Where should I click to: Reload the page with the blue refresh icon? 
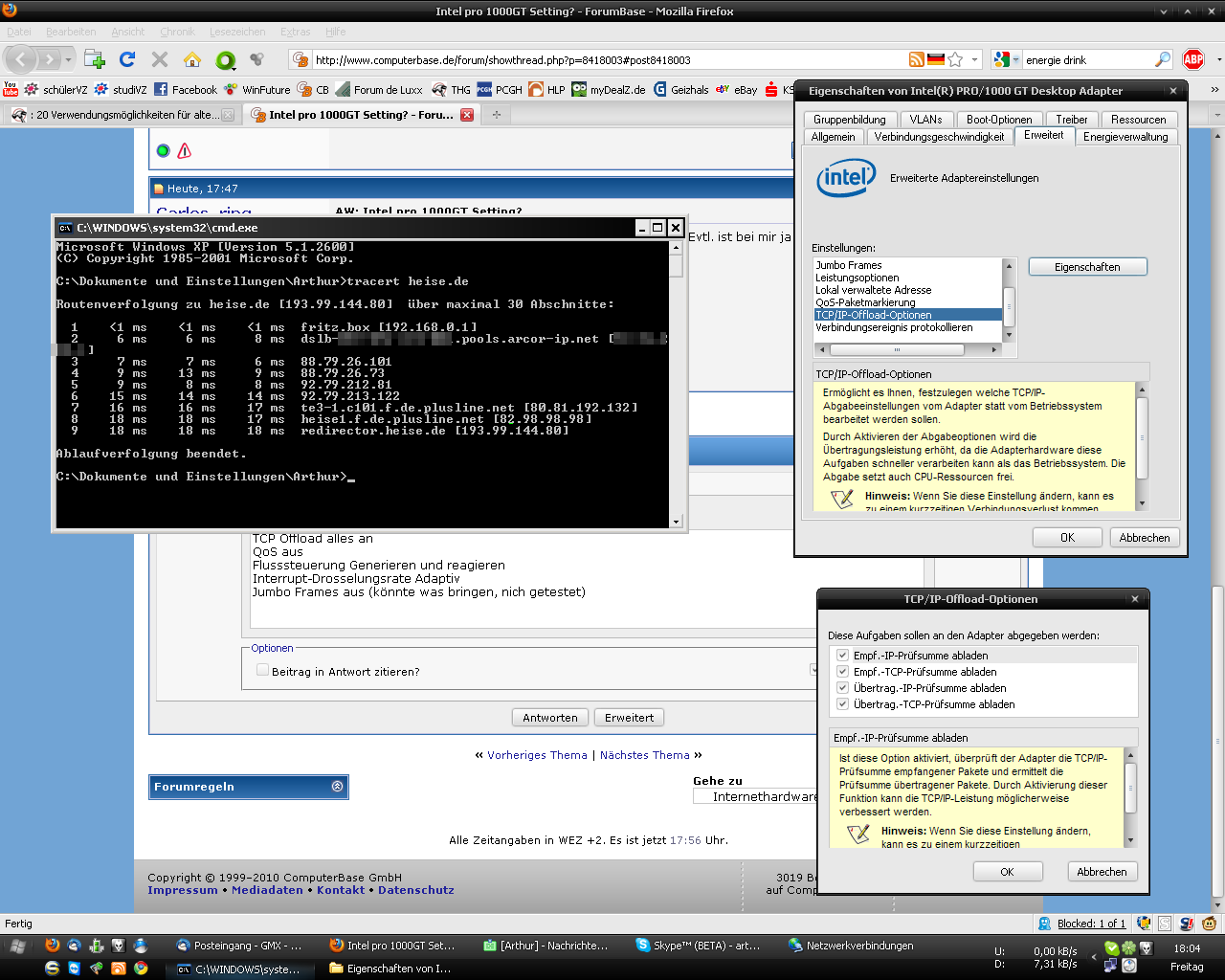[x=127, y=59]
